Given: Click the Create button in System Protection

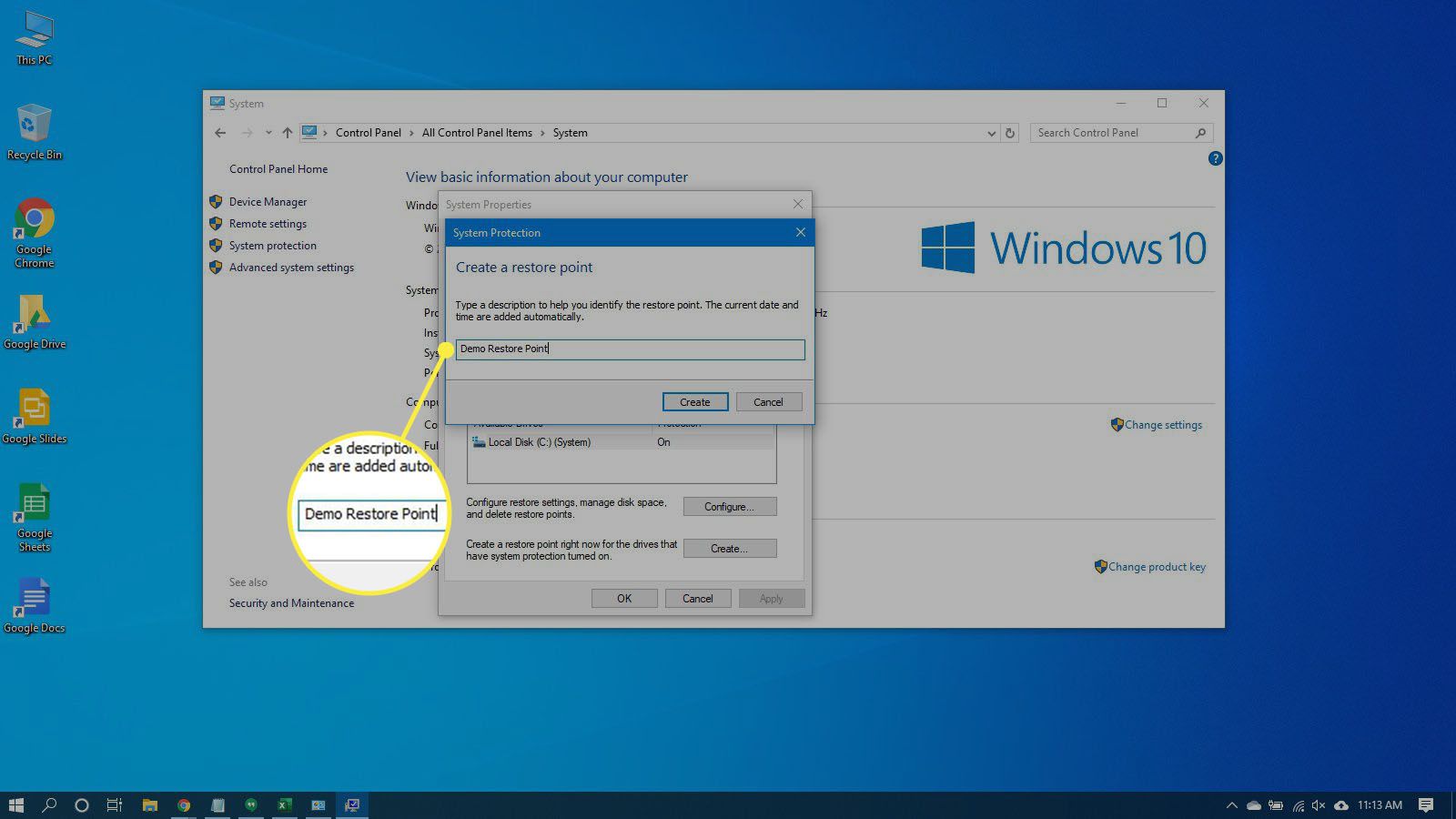Looking at the screenshot, I should click(x=695, y=402).
